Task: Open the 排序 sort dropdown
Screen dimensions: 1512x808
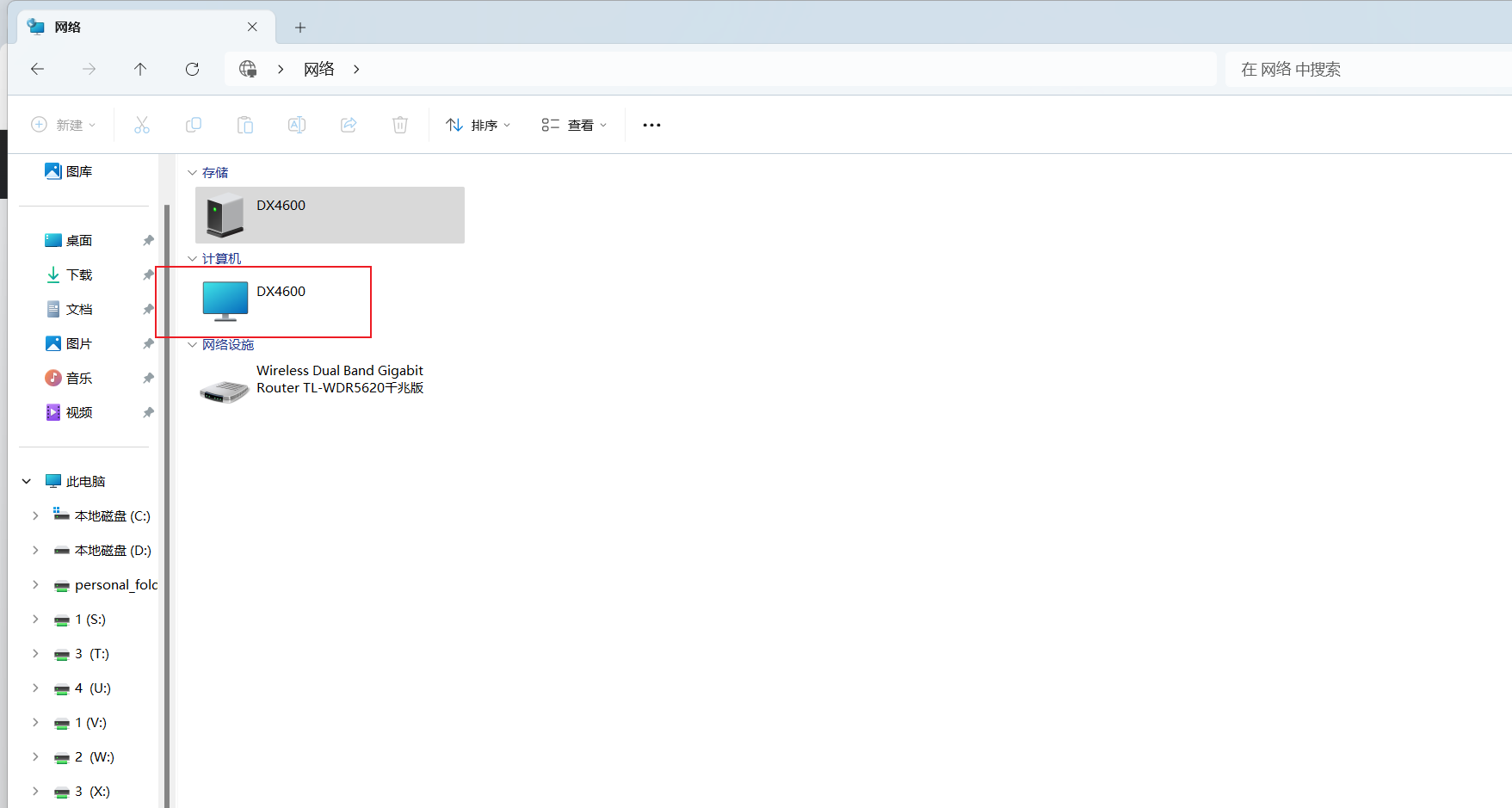Action: click(478, 125)
